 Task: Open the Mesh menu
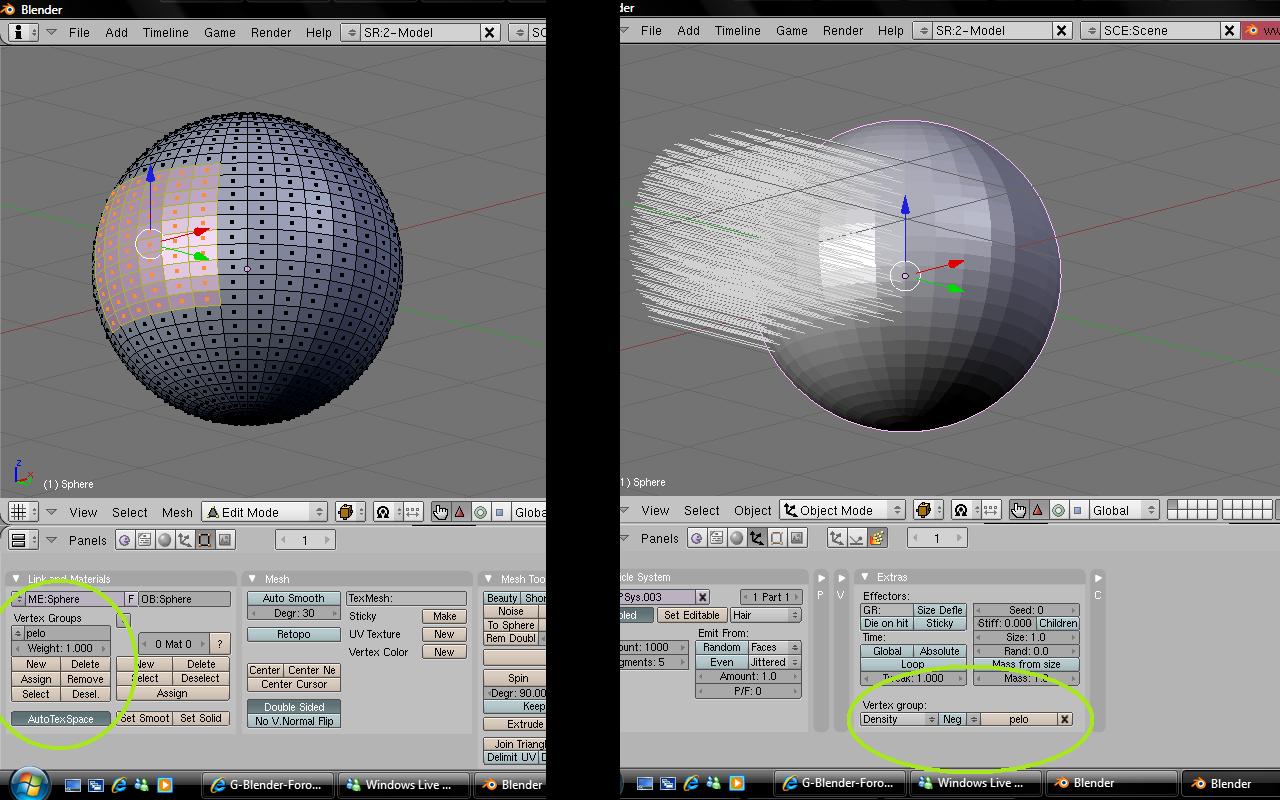pos(177,512)
